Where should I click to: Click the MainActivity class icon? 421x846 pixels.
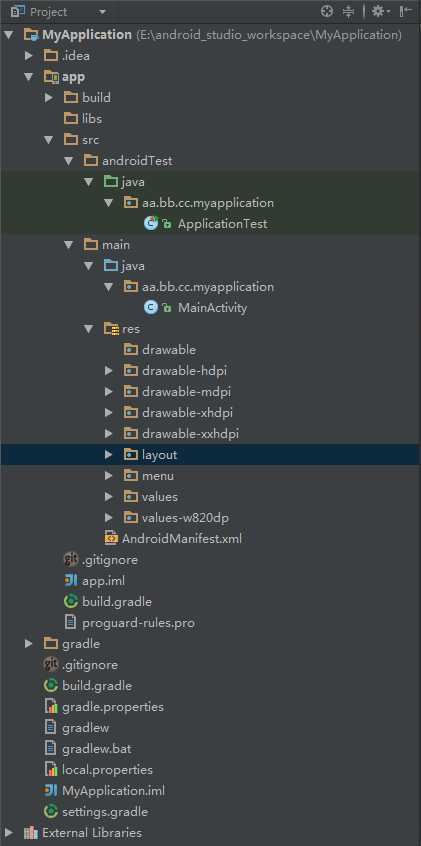[151, 308]
